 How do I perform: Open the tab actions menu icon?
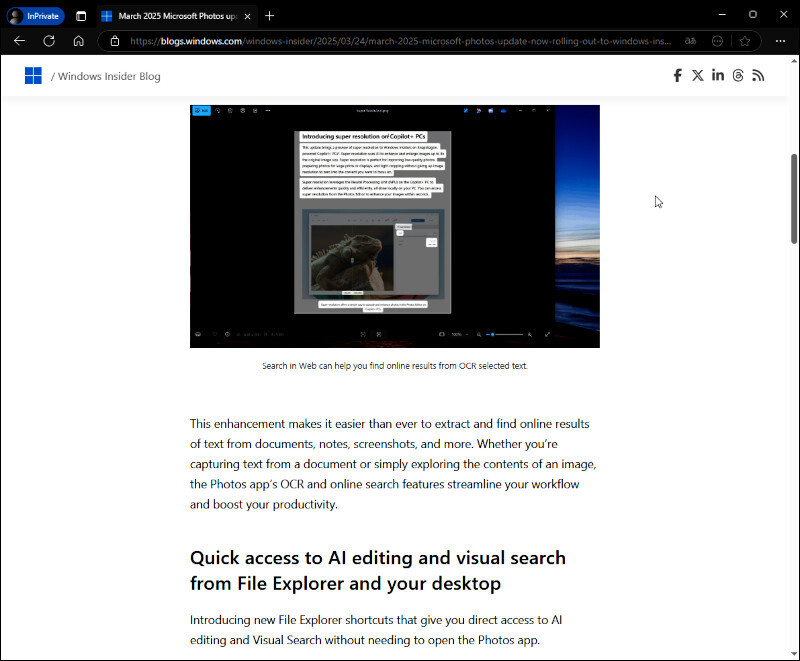[81, 16]
